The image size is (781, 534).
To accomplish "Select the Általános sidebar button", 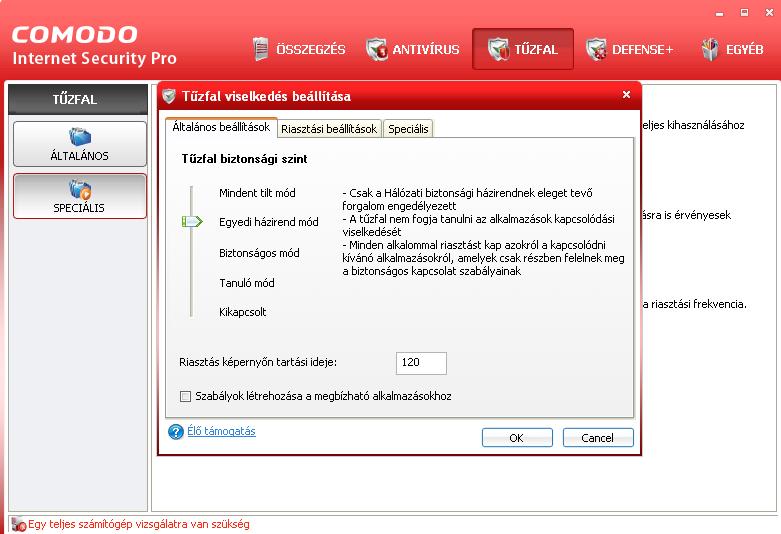I will pyautogui.click(x=80, y=144).
